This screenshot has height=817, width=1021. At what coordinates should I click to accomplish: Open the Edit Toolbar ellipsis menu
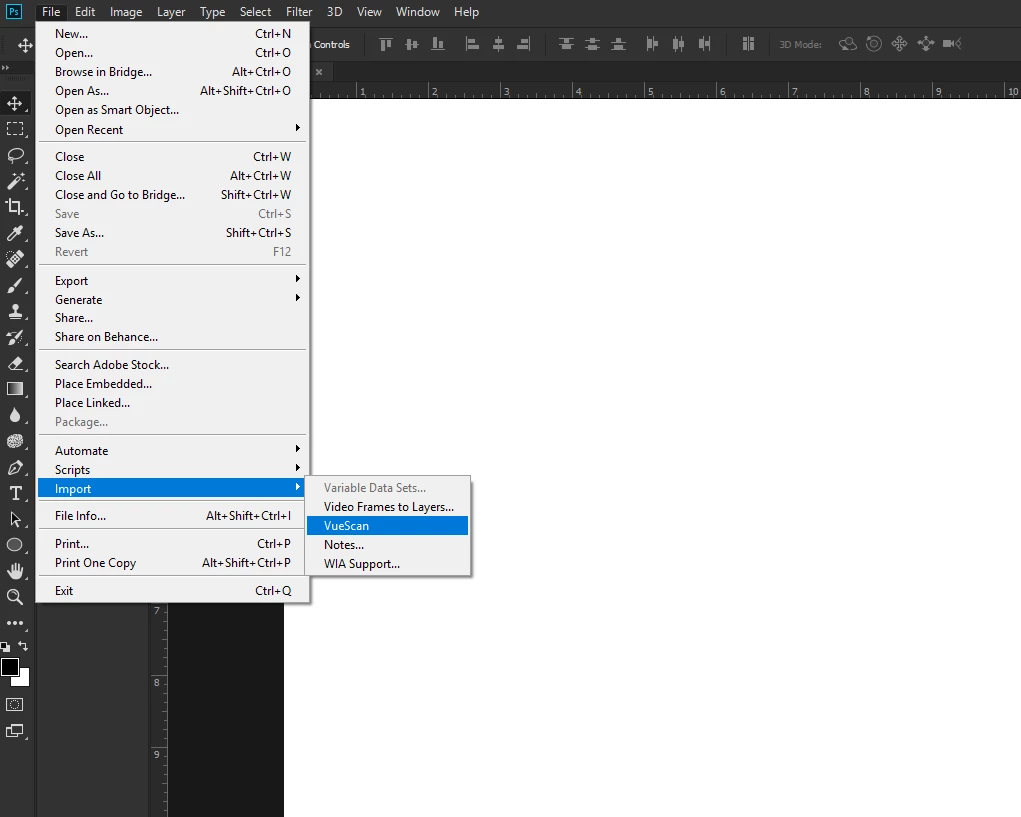[x=14, y=623]
